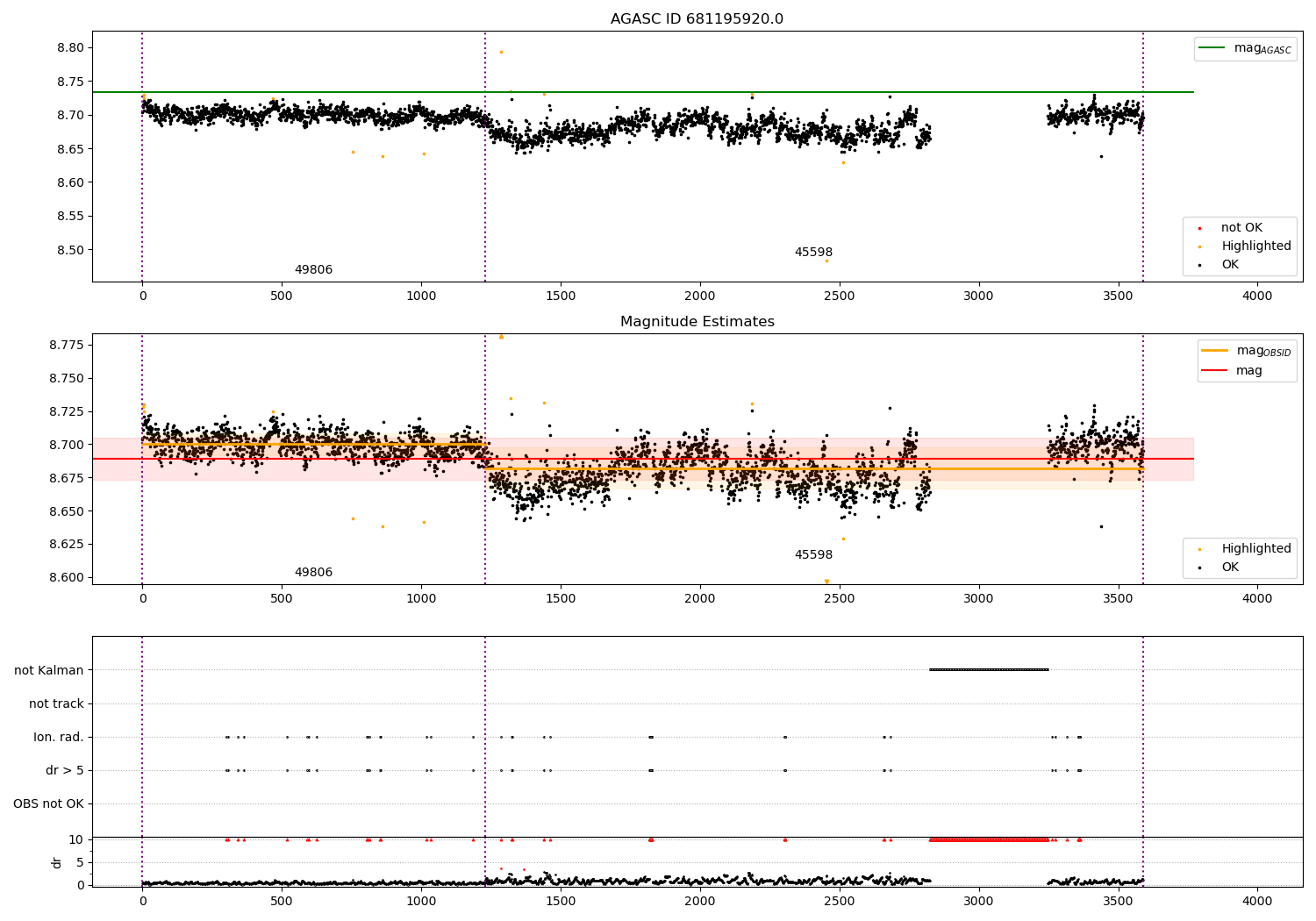Click the red line swatch next to "mag"
The image size is (1316, 921).
pos(1215,371)
